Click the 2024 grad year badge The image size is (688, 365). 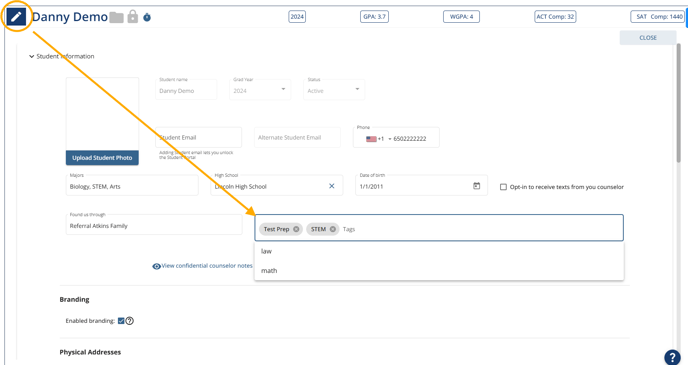(x=297, y=17)
